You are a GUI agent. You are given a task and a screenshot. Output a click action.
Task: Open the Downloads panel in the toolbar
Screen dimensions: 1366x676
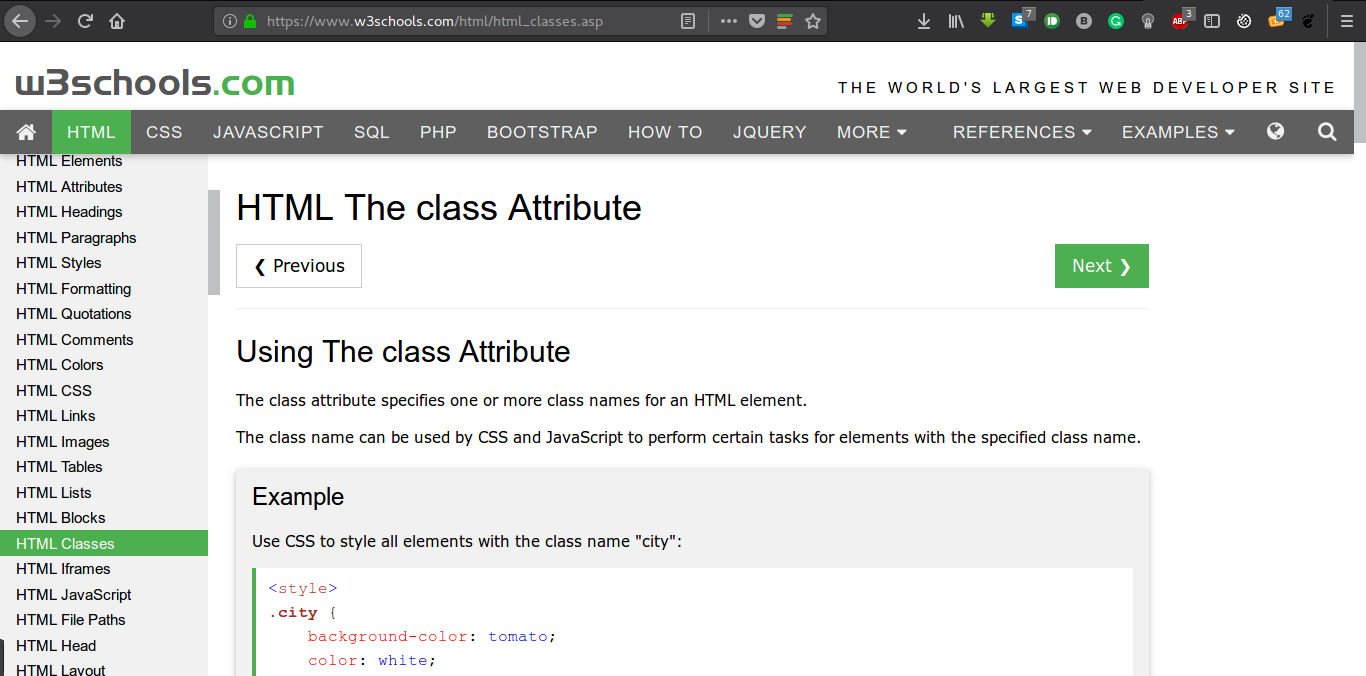(x=923, y=20)
